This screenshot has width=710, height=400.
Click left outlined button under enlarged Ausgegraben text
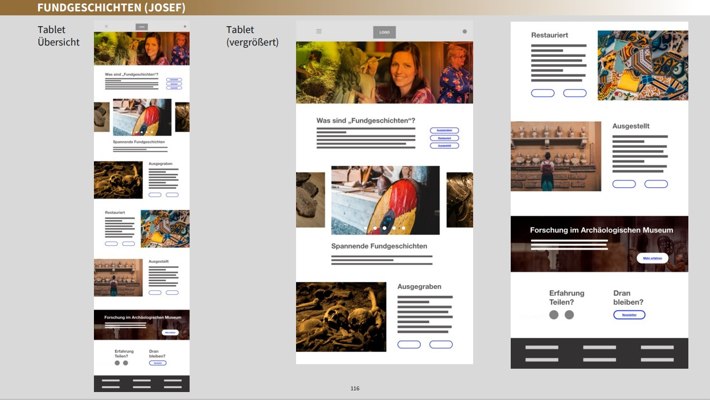[409, 344]
